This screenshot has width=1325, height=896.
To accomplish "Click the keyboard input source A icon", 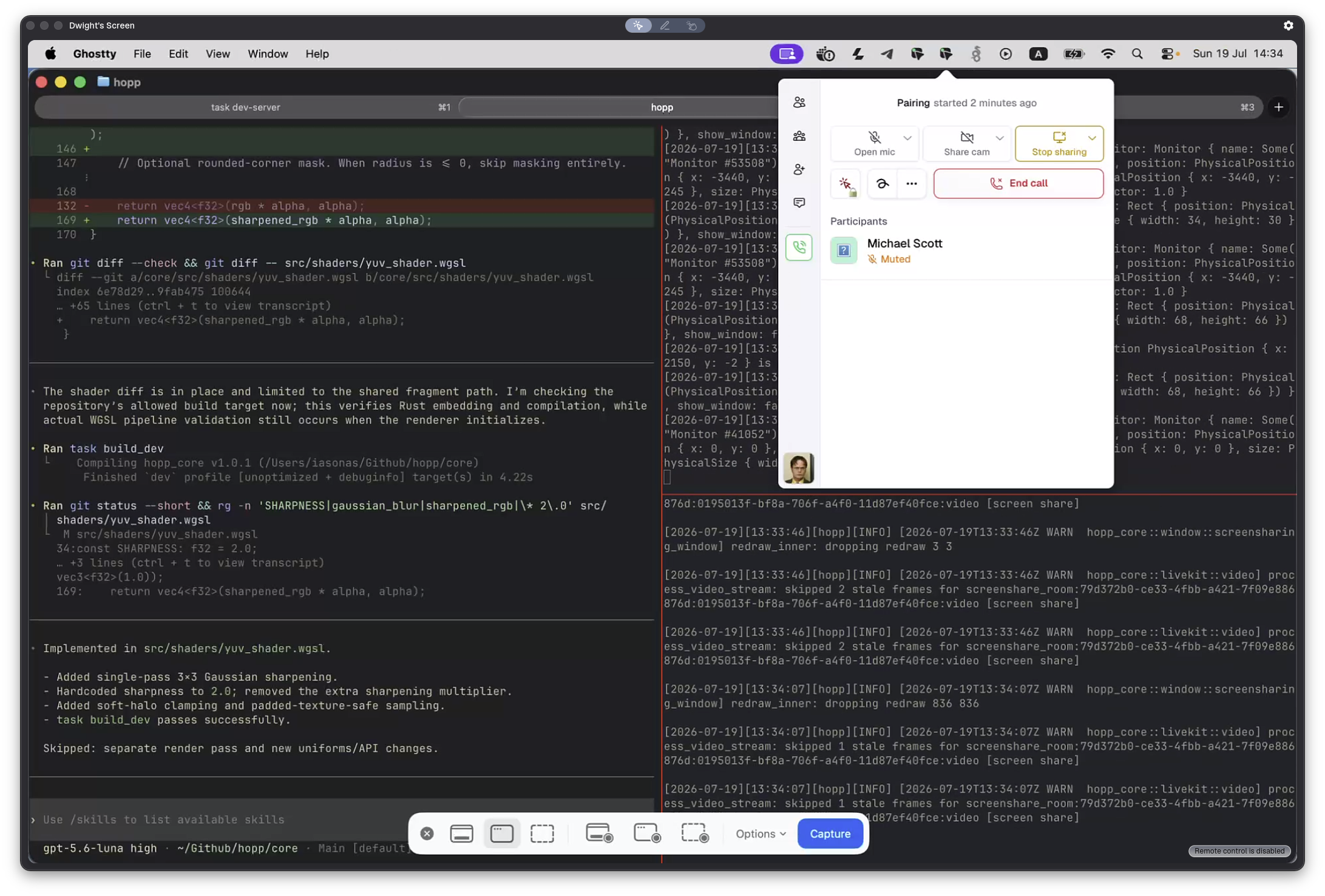I will point(1038,54).
